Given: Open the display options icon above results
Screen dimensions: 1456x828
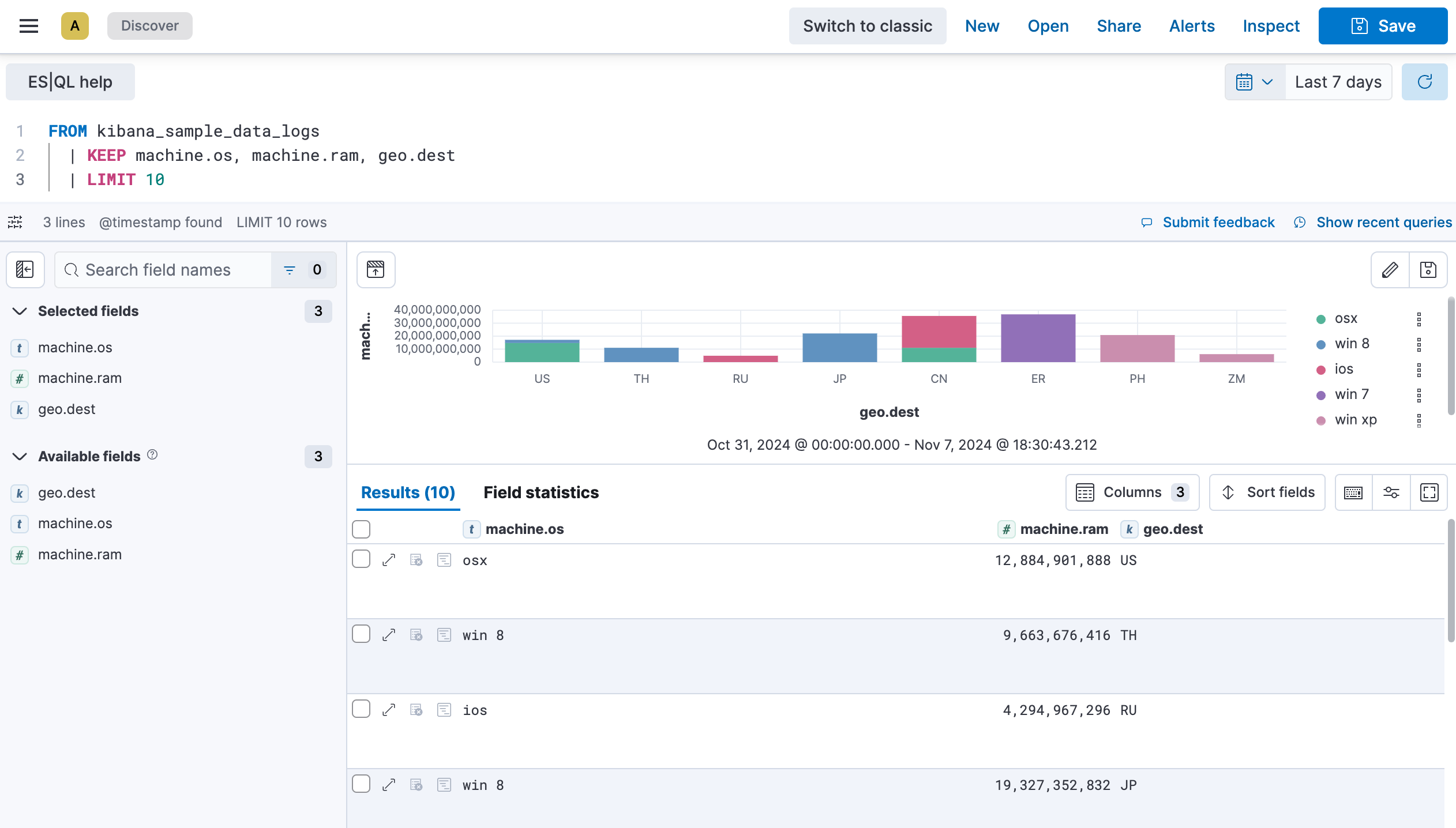Looking at the screenshot, I should click(x=1391, y=492).
